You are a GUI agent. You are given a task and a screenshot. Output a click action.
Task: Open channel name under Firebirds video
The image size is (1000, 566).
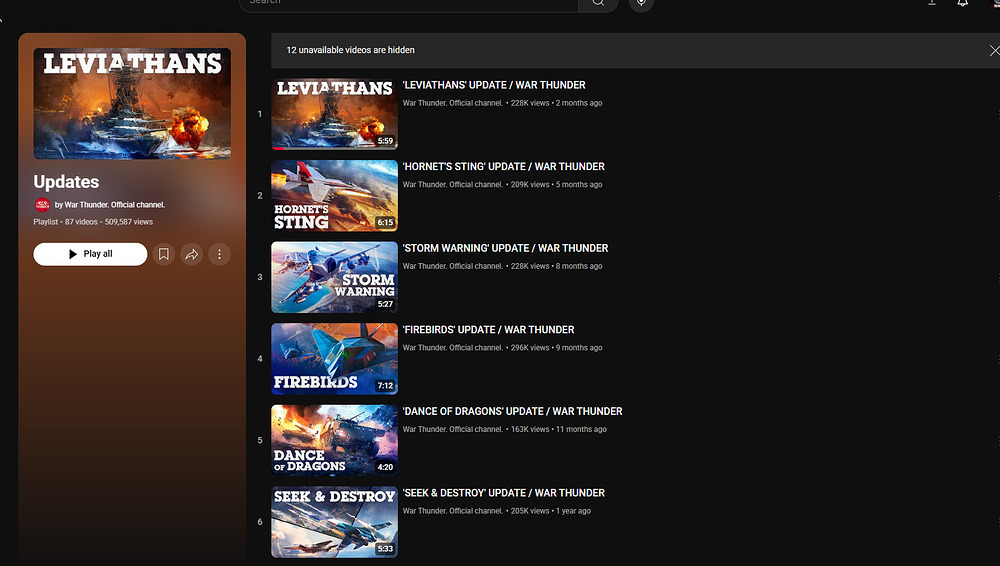point(452,348)
